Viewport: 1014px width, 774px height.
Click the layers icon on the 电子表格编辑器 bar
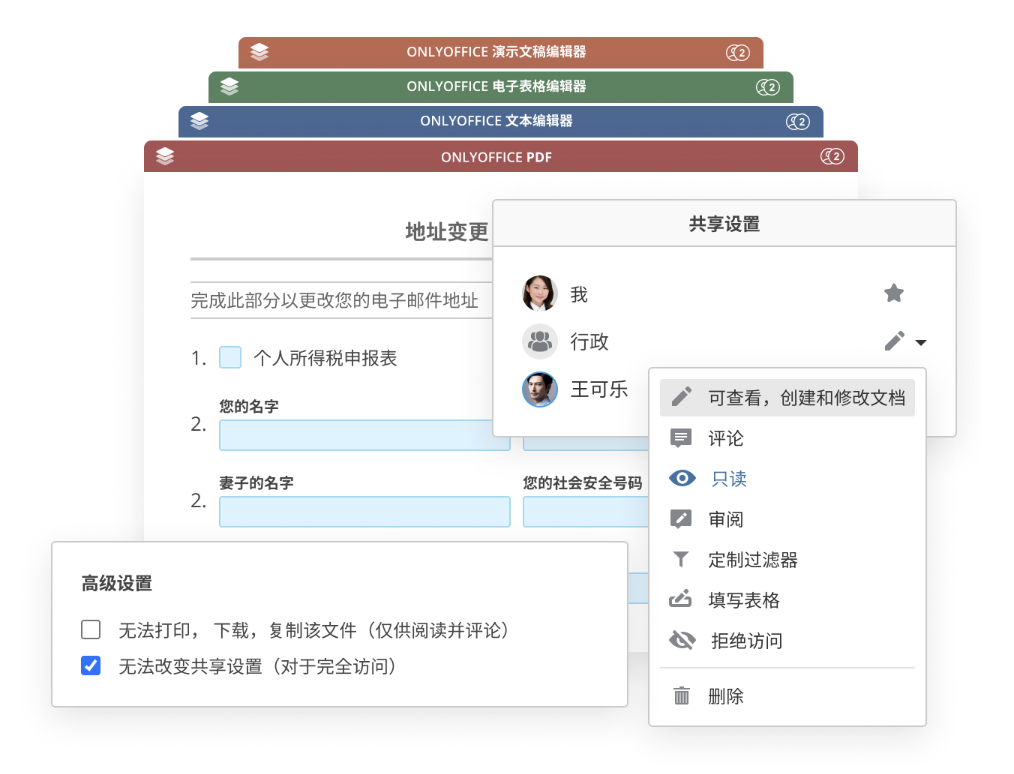click(230, 86)
